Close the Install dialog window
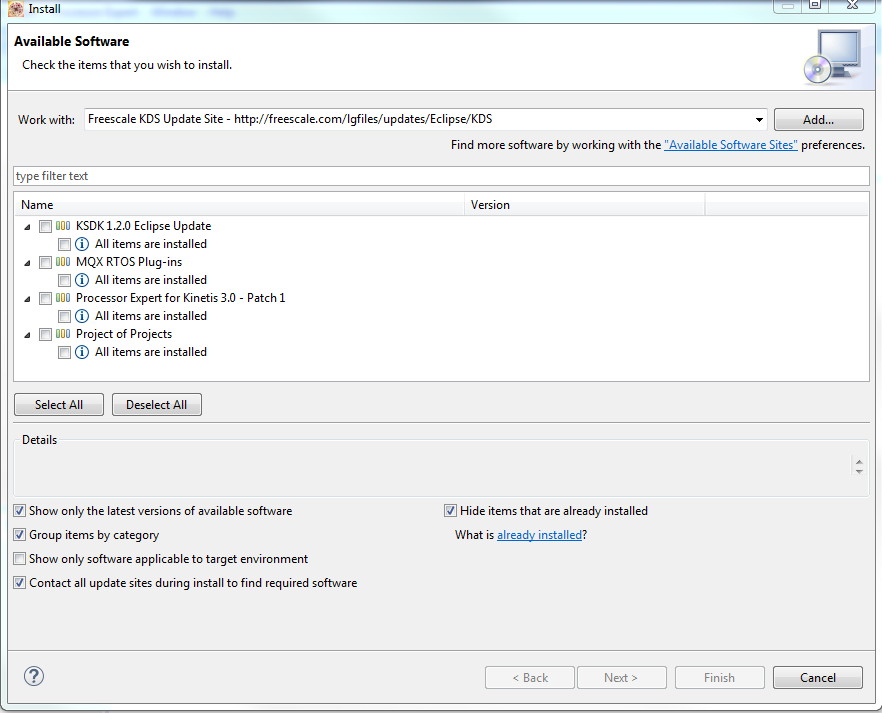This screenshot has width=882, height=713. pyautogui.click(x=852, y=5)
